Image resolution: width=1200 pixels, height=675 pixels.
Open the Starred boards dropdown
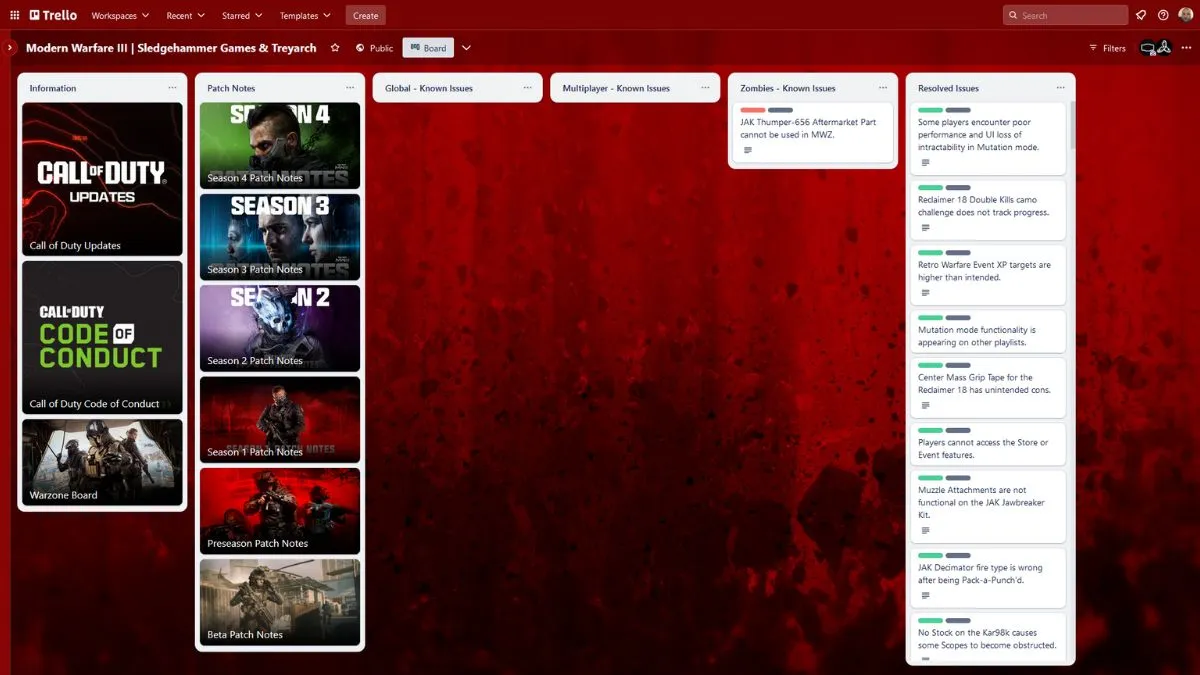(x=241, y=15)
